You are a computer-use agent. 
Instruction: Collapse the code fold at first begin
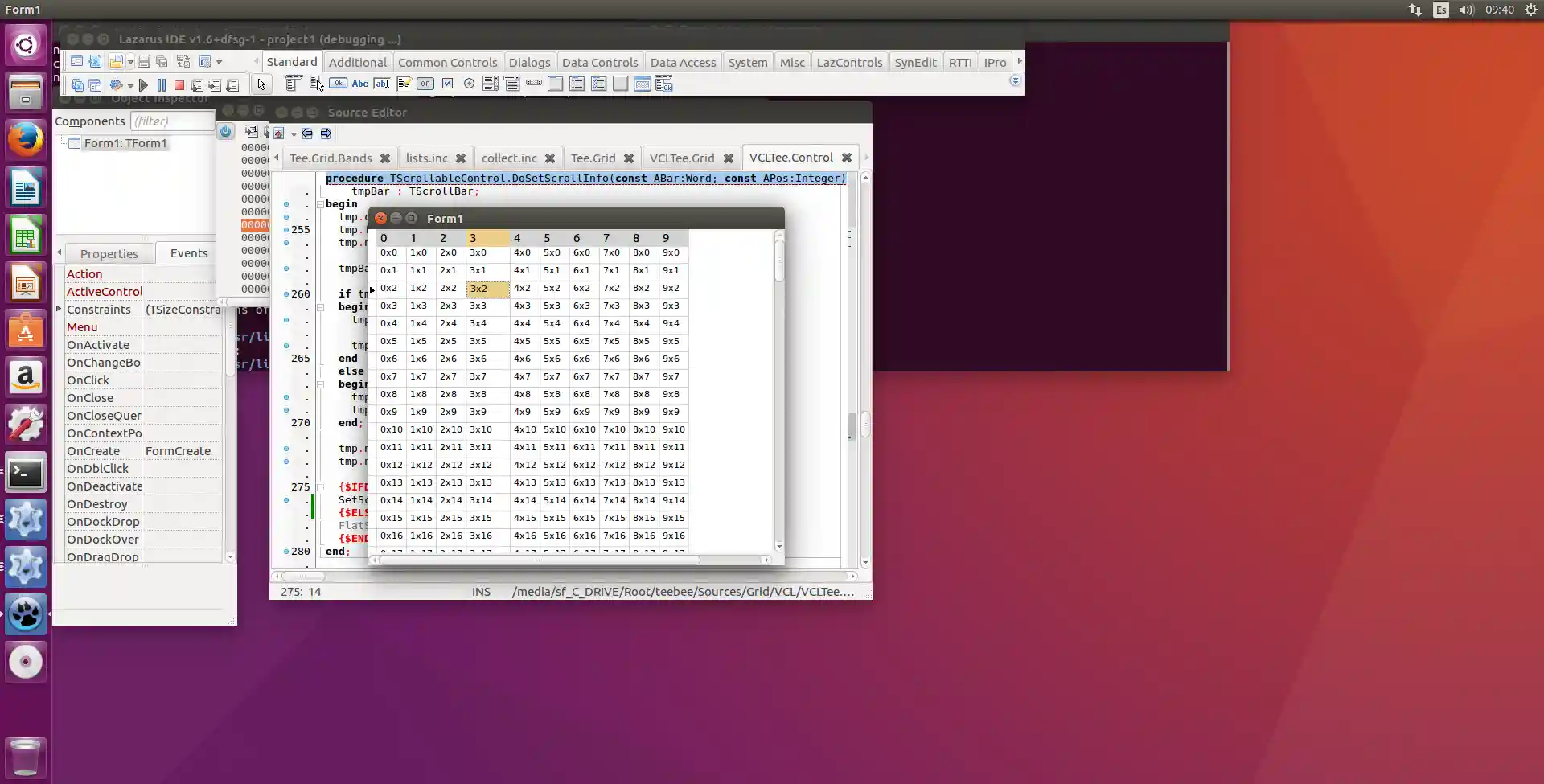pyautogui.click(x=320, y=204)
